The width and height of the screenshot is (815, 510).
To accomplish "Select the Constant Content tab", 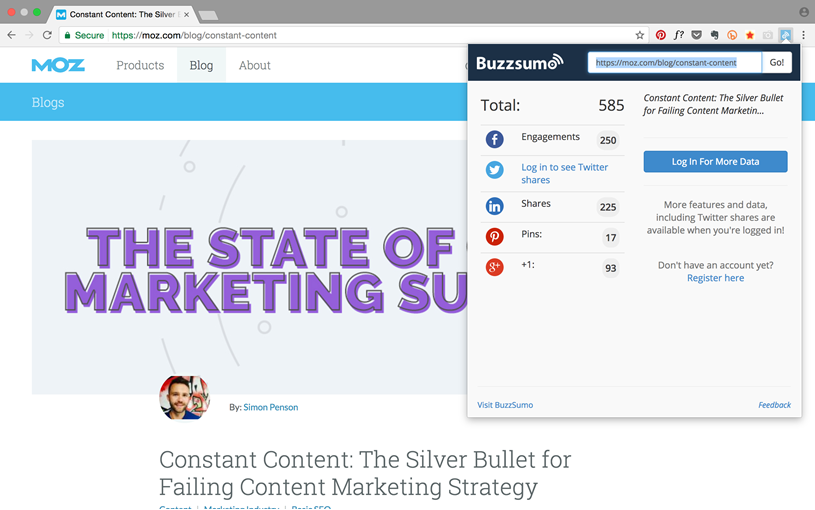I will (122, 15).
